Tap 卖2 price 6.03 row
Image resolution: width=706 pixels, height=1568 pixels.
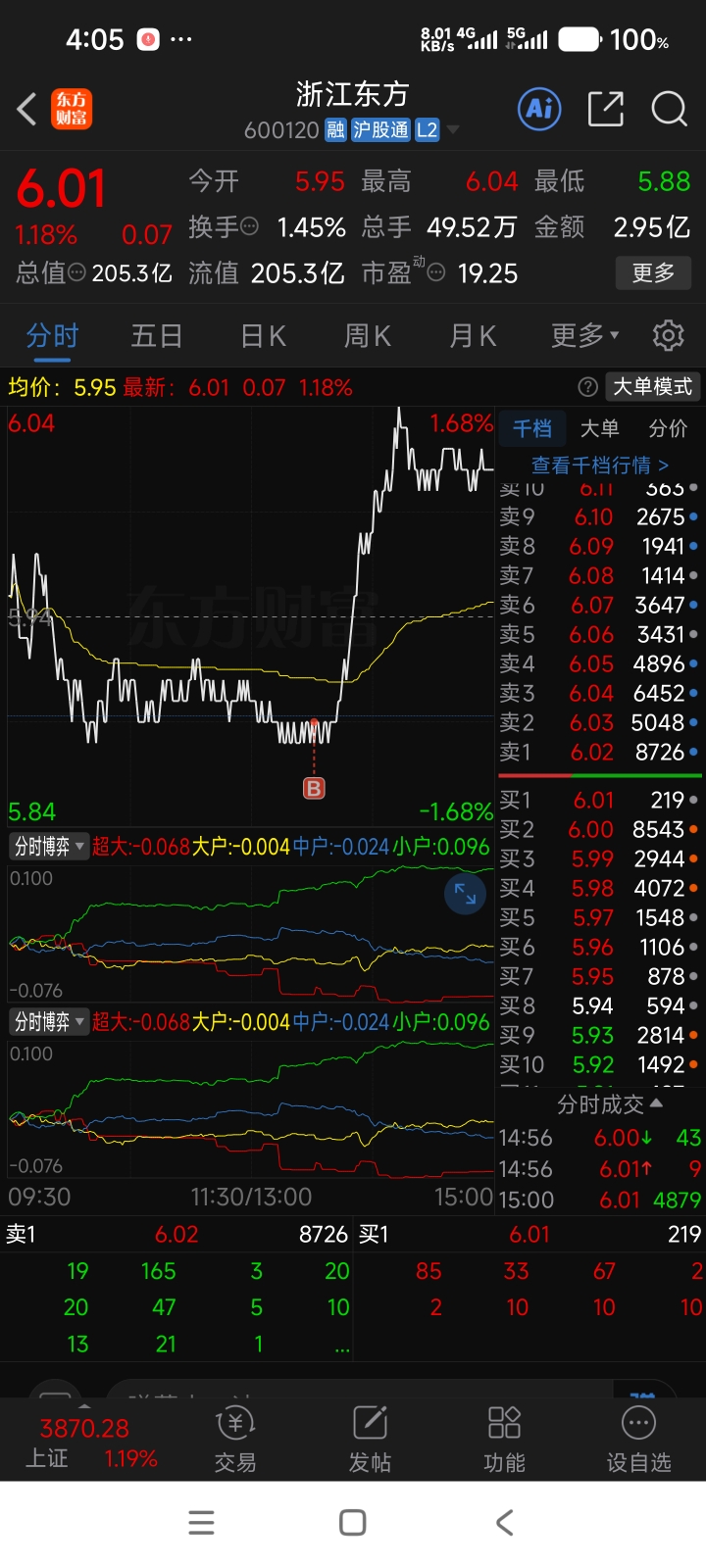pos(600,722)
